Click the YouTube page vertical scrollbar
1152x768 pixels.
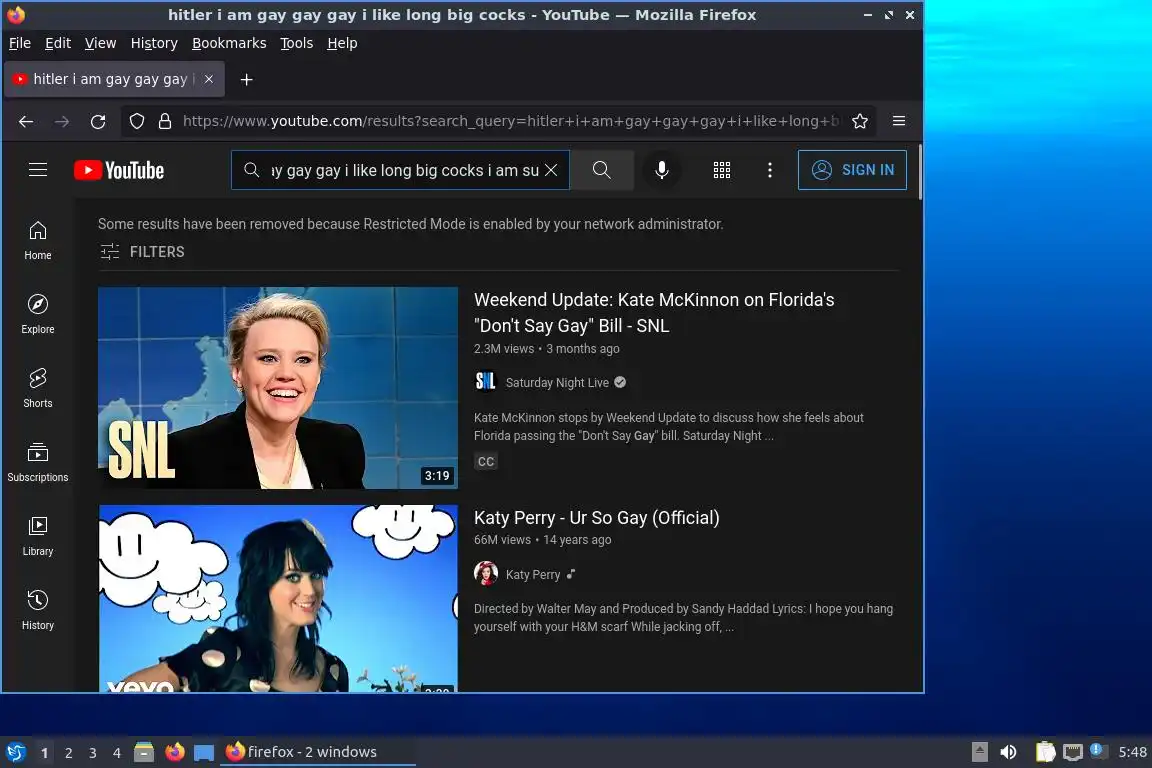point(920,171)
